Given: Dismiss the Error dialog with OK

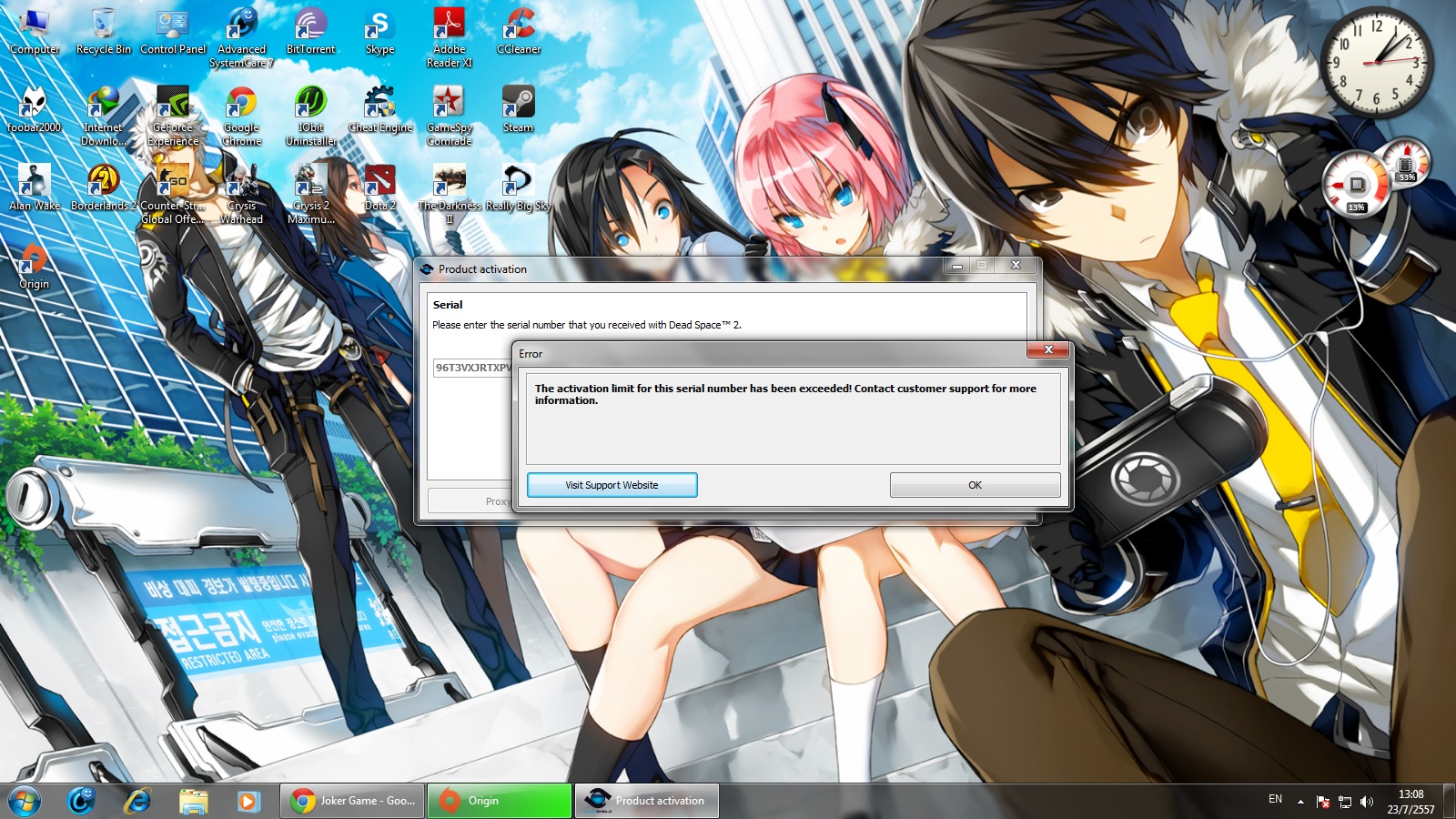Looking at the screenshot, I should 975,485.
